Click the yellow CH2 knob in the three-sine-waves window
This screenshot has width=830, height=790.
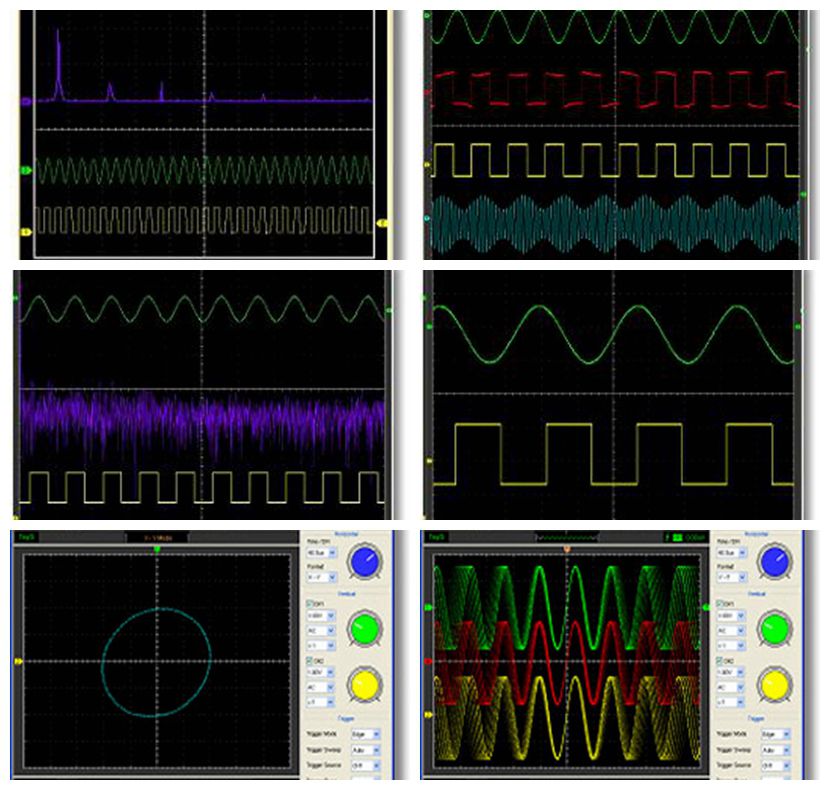(774, 685)
